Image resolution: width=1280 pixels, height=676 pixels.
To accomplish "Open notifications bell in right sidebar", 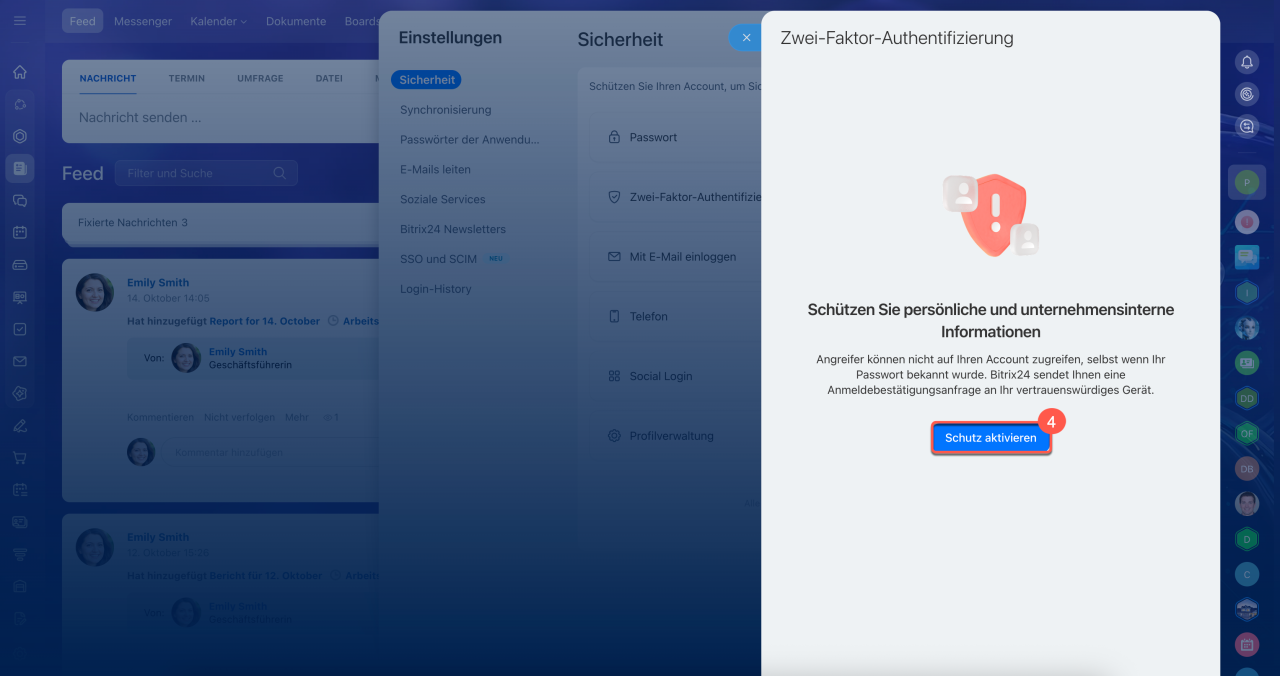I will [1247, 62].
